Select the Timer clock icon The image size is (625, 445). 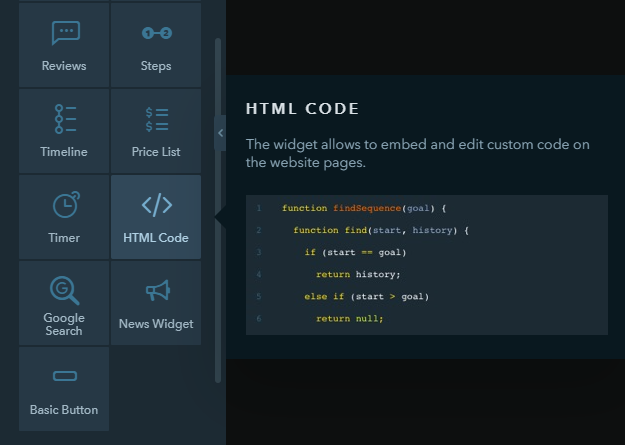pyautogui.click(x=66, y=205)
